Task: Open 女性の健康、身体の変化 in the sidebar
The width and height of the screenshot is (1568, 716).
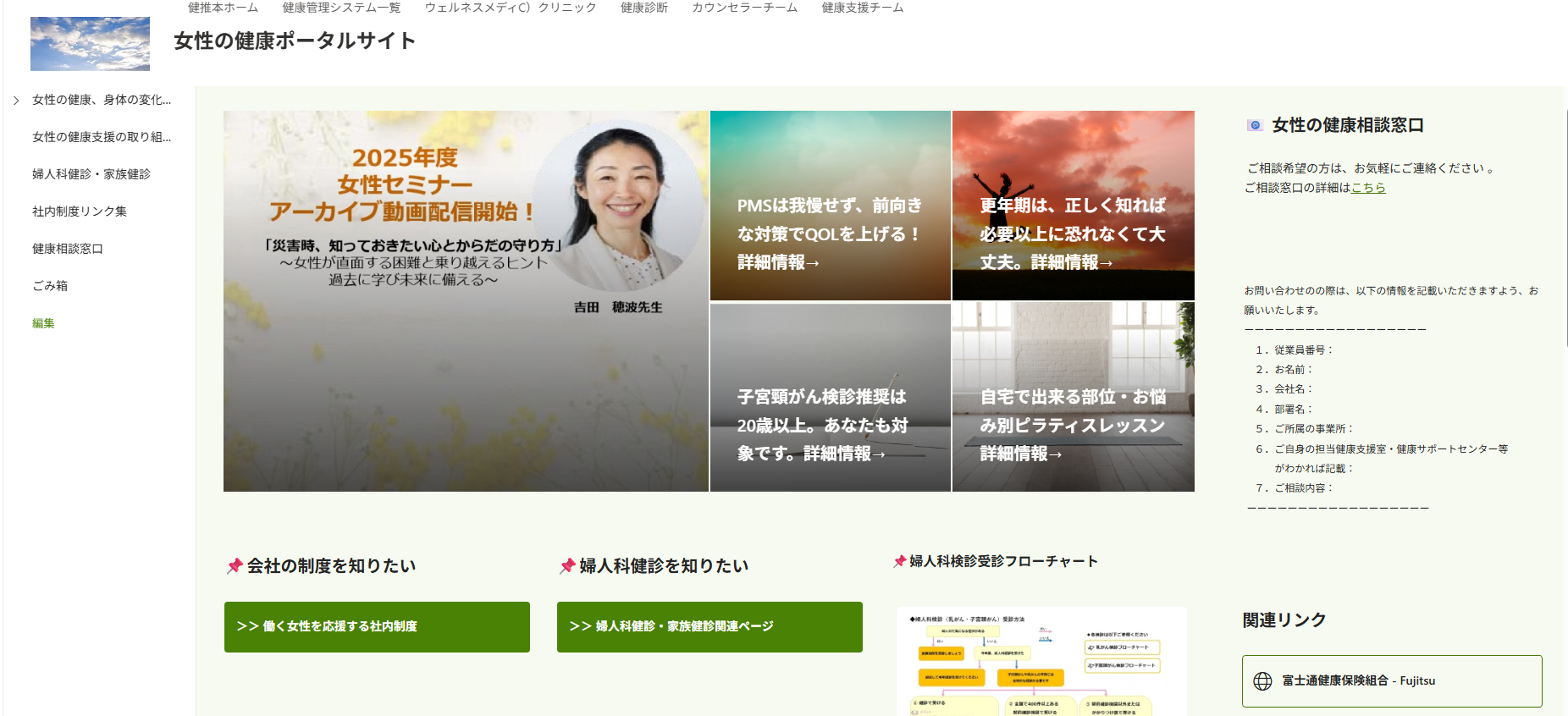Action: tap(102, 100)
